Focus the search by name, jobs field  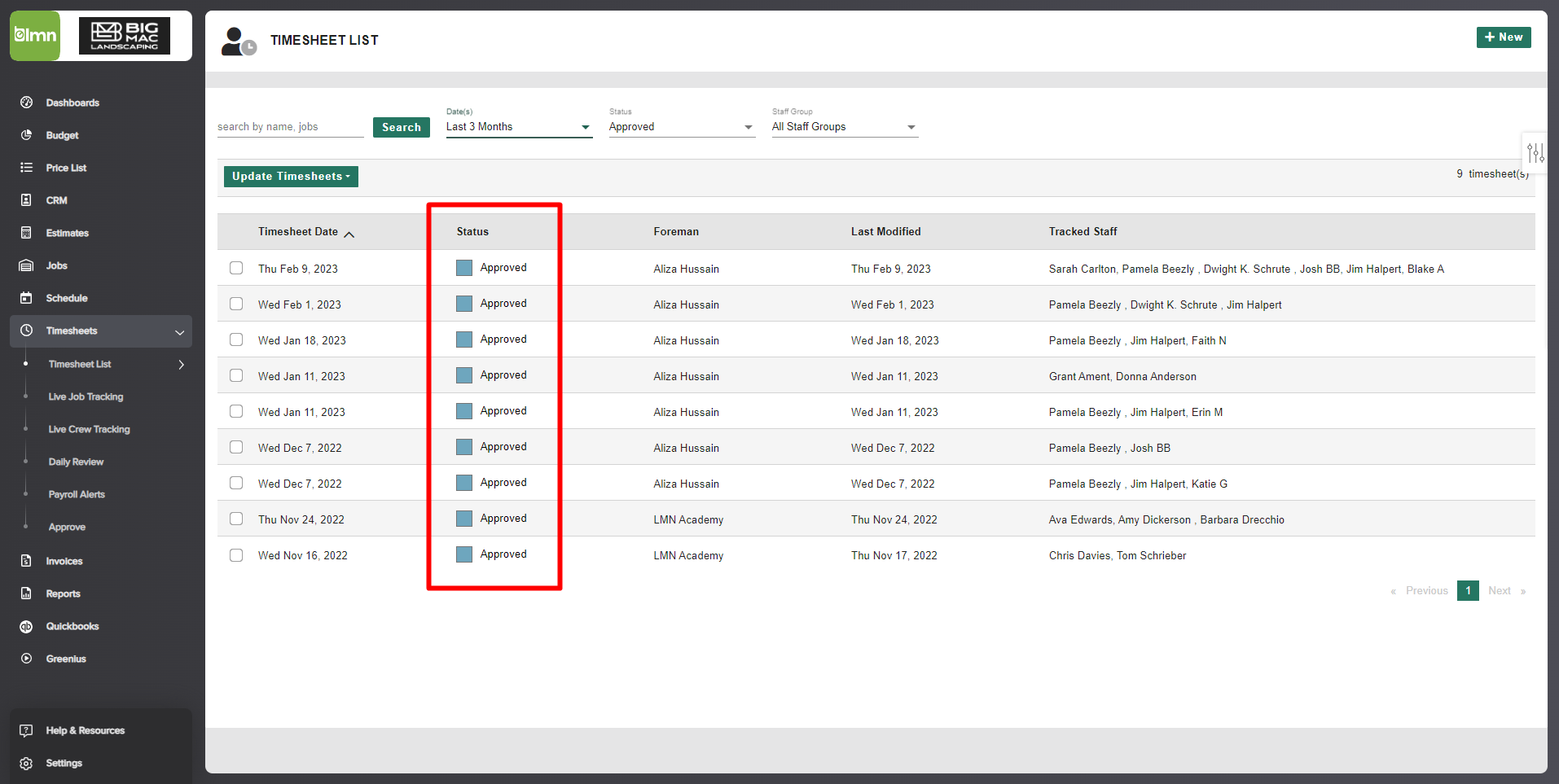click(289, 127)
